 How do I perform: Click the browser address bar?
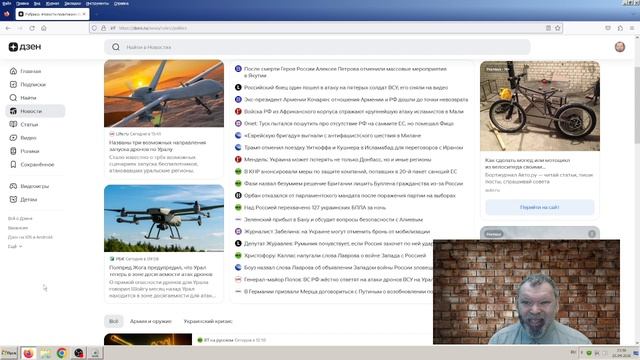click(x=327, y=28)
